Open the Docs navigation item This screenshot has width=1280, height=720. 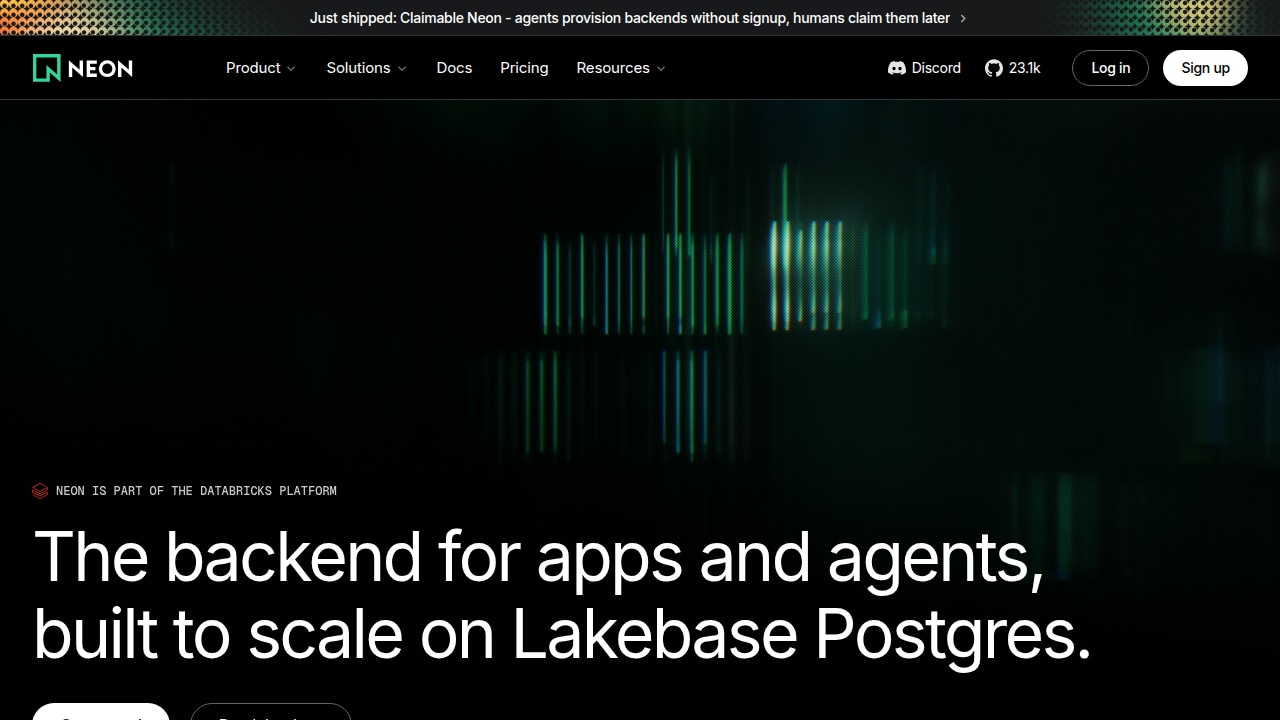(454, 68)
